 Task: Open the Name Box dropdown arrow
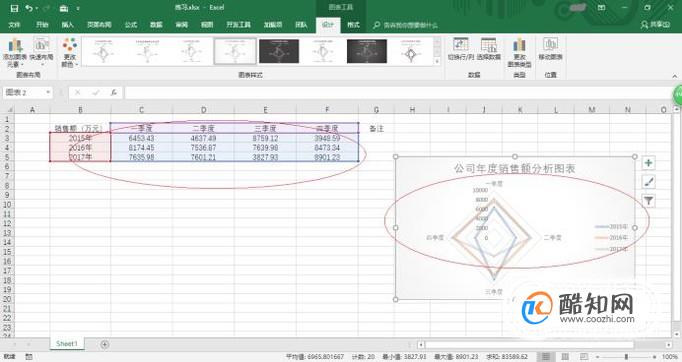coord(48,92)
